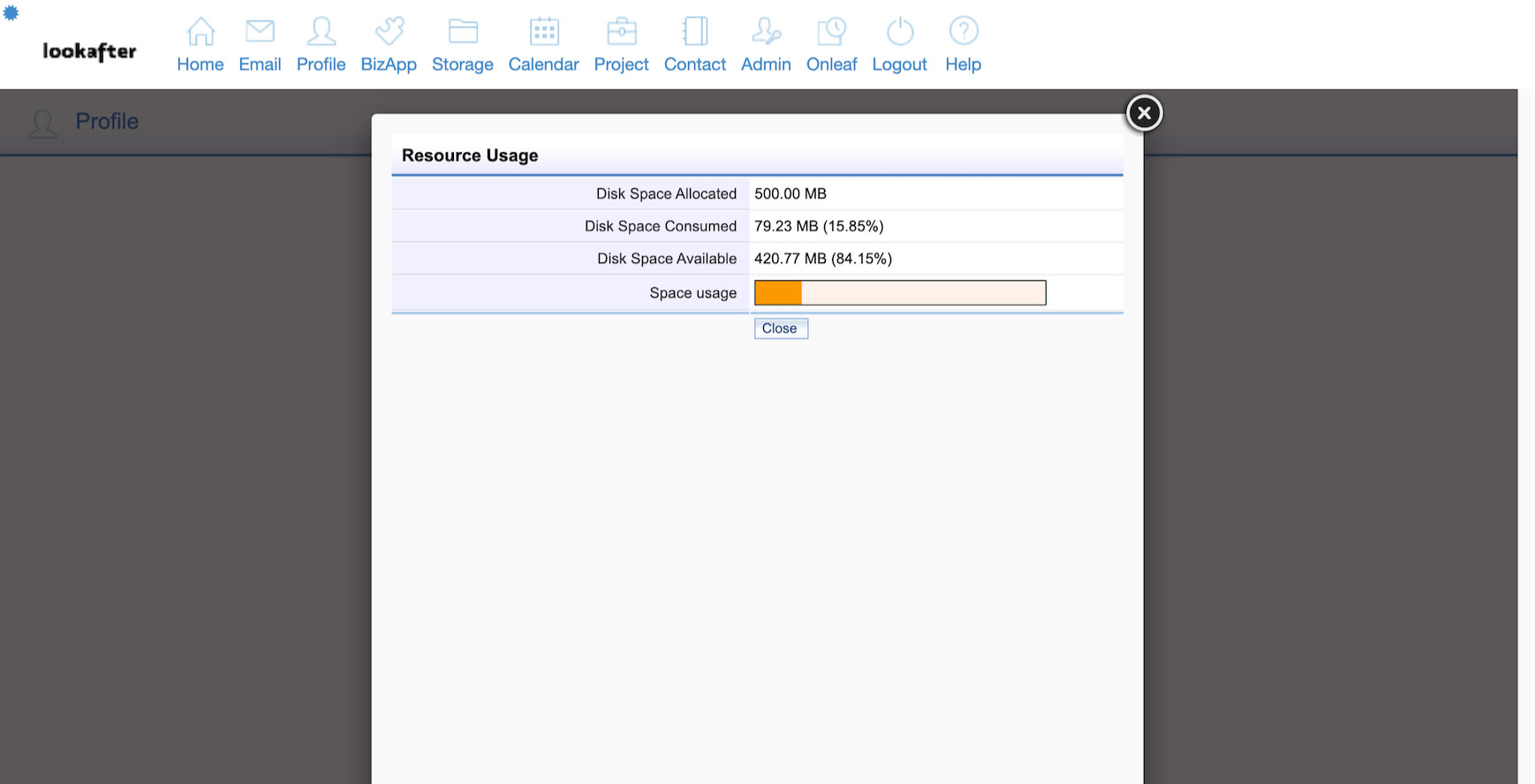Click the 500.00 MB allocated value
This screenshot has width=1535, height=784.
(790, 194)
